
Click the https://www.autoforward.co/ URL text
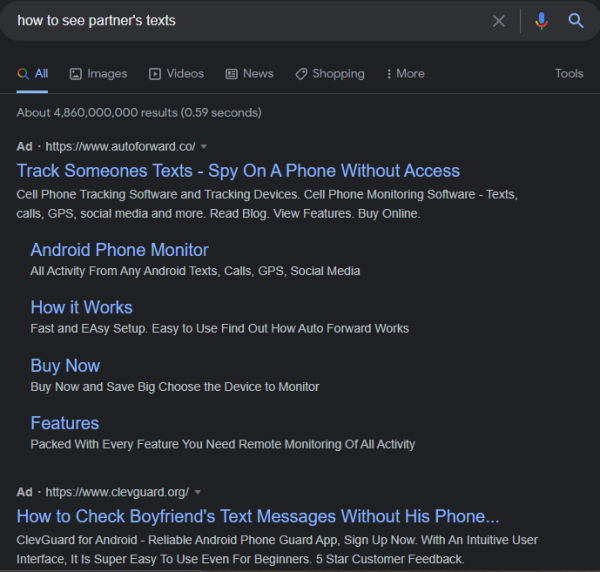[x=120, y=147]
